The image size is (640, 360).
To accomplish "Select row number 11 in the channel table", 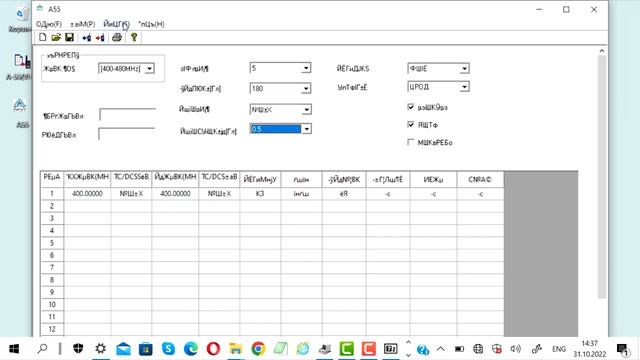I will [x=52, y=317].
